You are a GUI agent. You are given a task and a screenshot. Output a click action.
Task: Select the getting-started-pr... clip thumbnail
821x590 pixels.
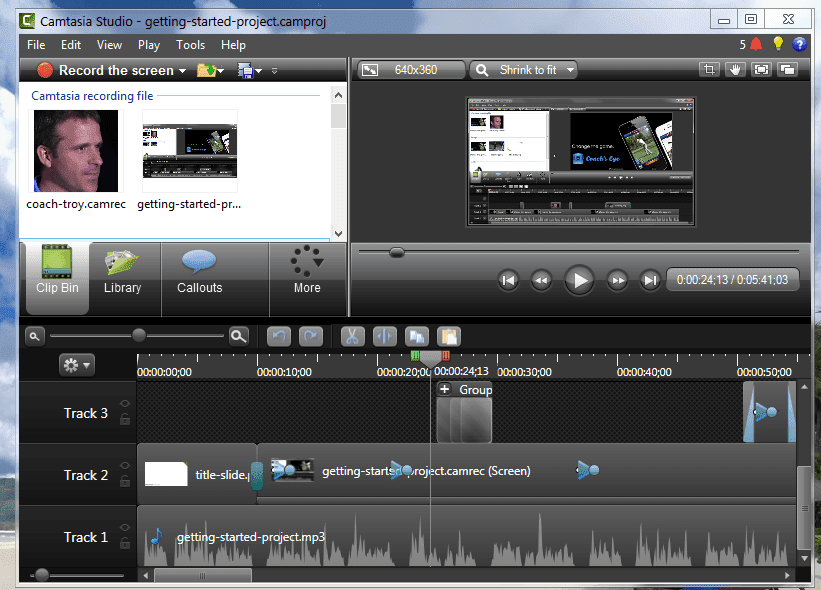pos(190,151)
